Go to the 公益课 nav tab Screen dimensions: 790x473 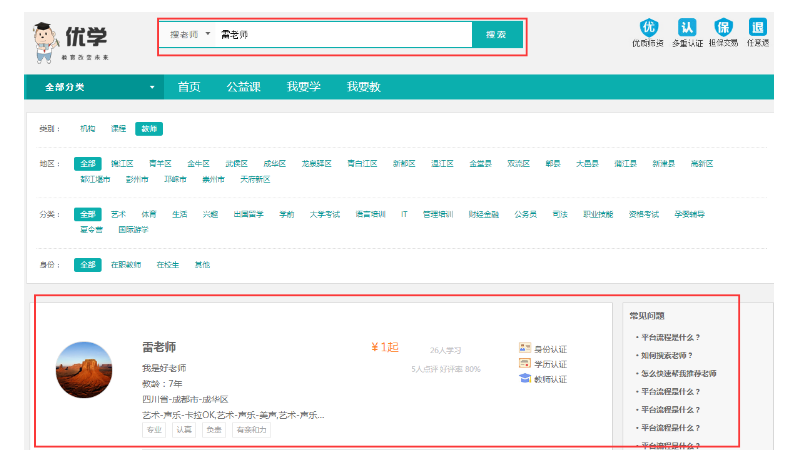coord(243,87)
